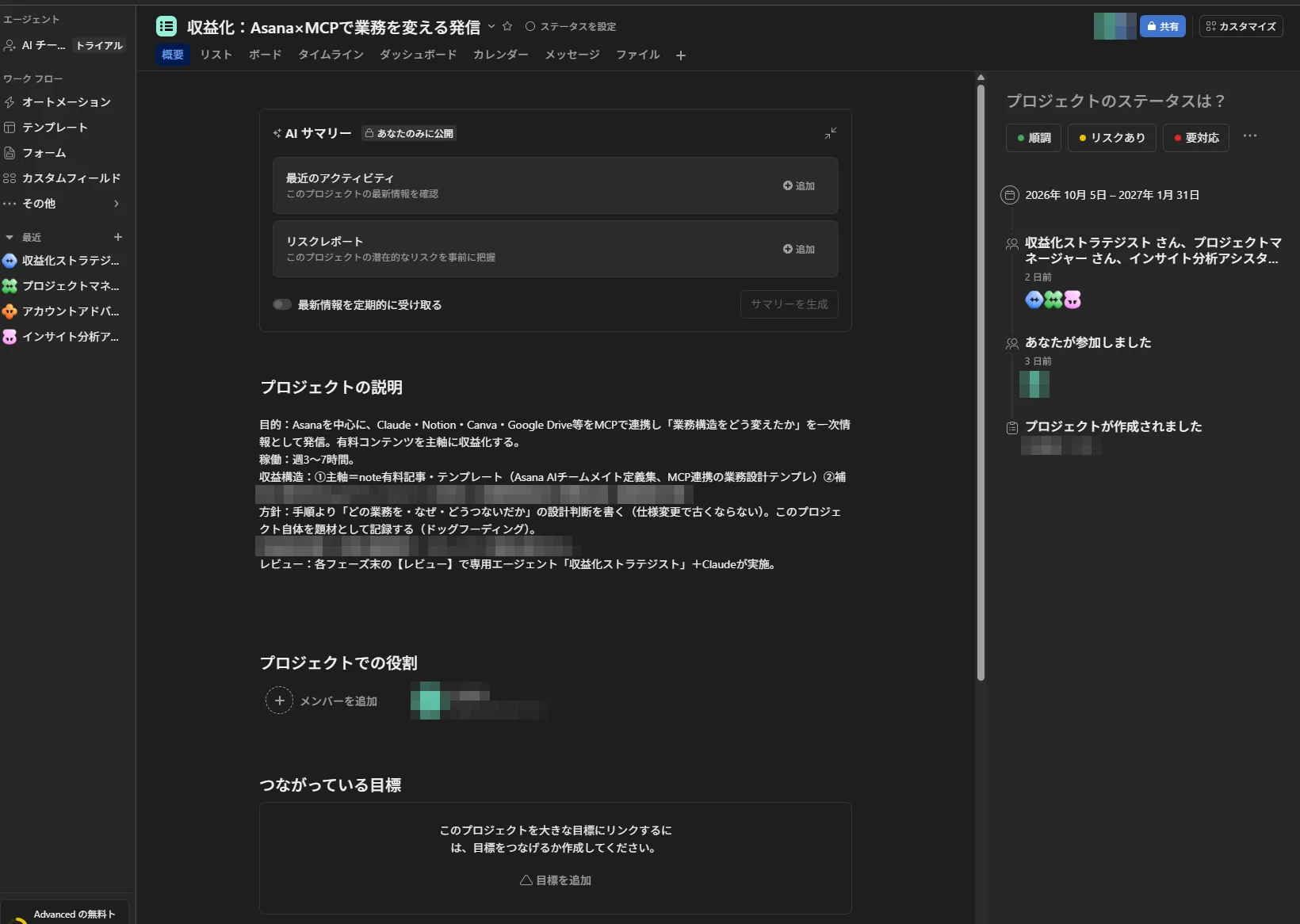This screenshot has width=1300, height=924.
Task: Click the vertical scrollbar of the overview pane
Action: point(981,383)
